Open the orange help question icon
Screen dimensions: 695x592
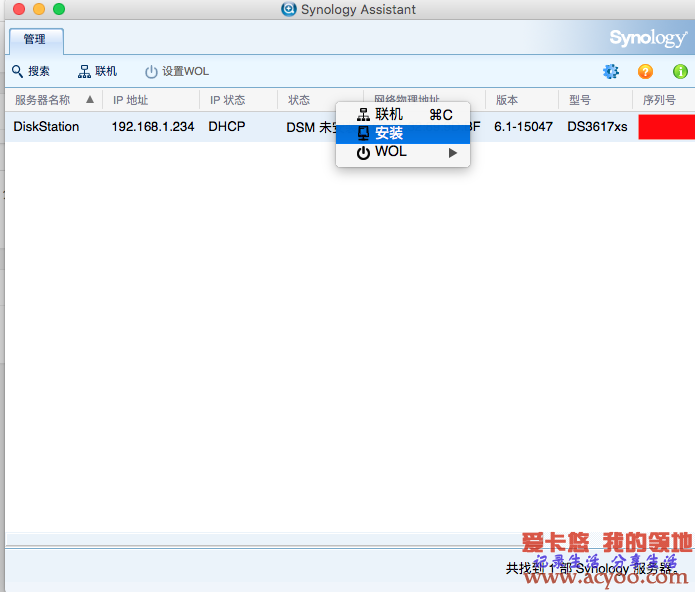pyautogui.click(x=645, y=71)
